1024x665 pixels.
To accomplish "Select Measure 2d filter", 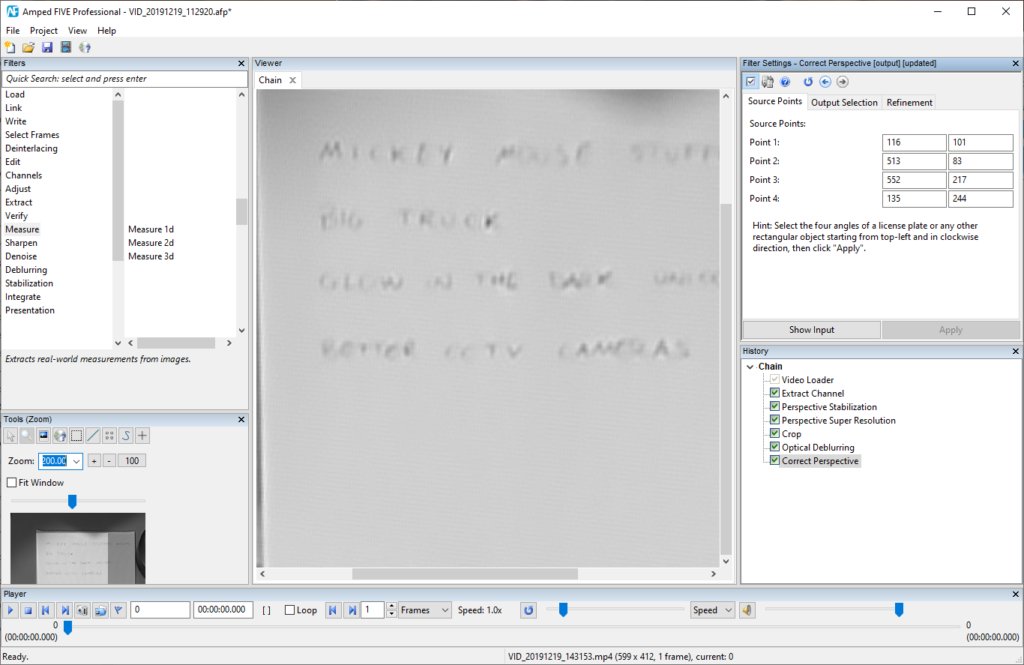I will click(x=151, y=243).
